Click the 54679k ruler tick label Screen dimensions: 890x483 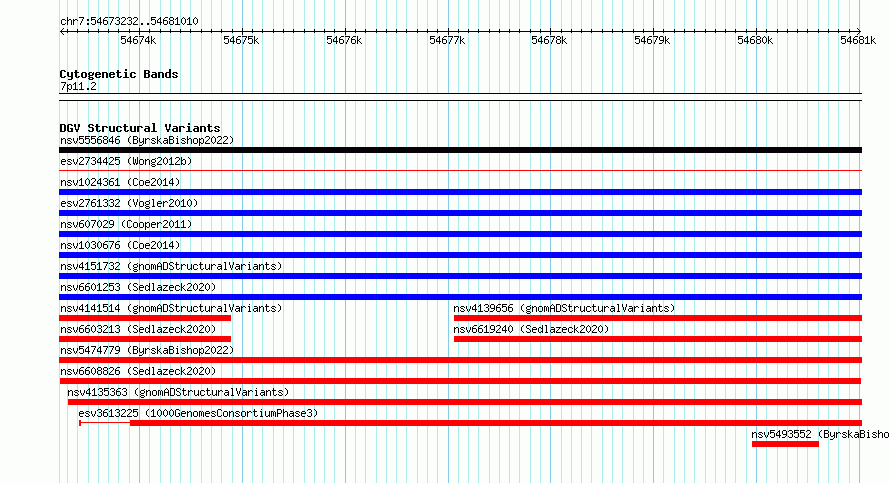click(652, 40)
